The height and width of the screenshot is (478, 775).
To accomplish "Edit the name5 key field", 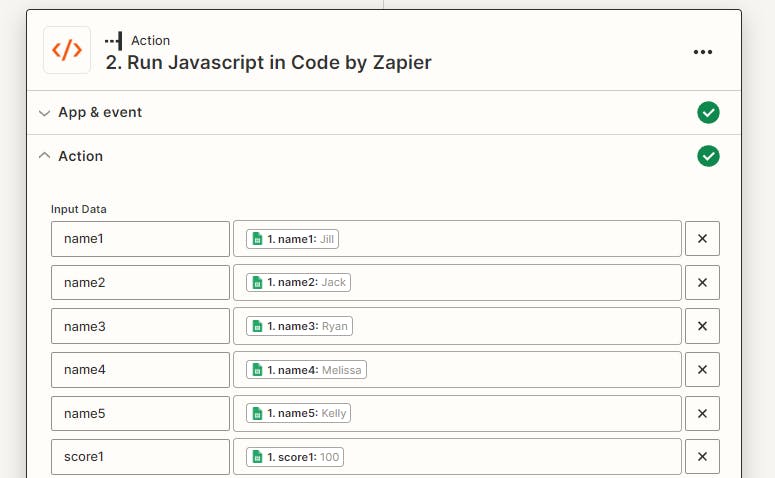I will click(140, 413).
